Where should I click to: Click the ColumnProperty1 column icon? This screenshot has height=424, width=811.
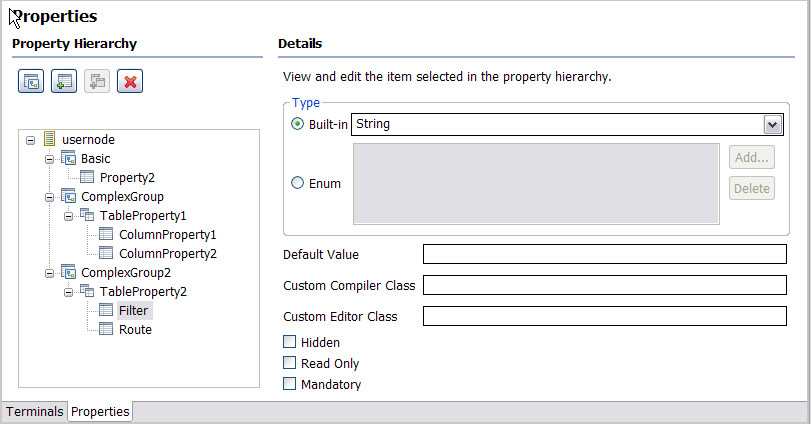click(x=106, y=234)
